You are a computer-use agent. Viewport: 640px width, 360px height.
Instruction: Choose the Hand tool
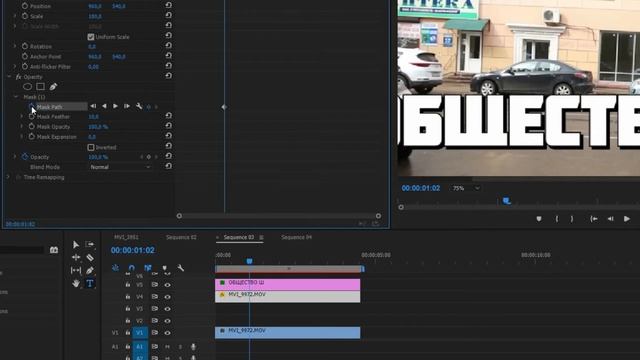coord(76,283)
